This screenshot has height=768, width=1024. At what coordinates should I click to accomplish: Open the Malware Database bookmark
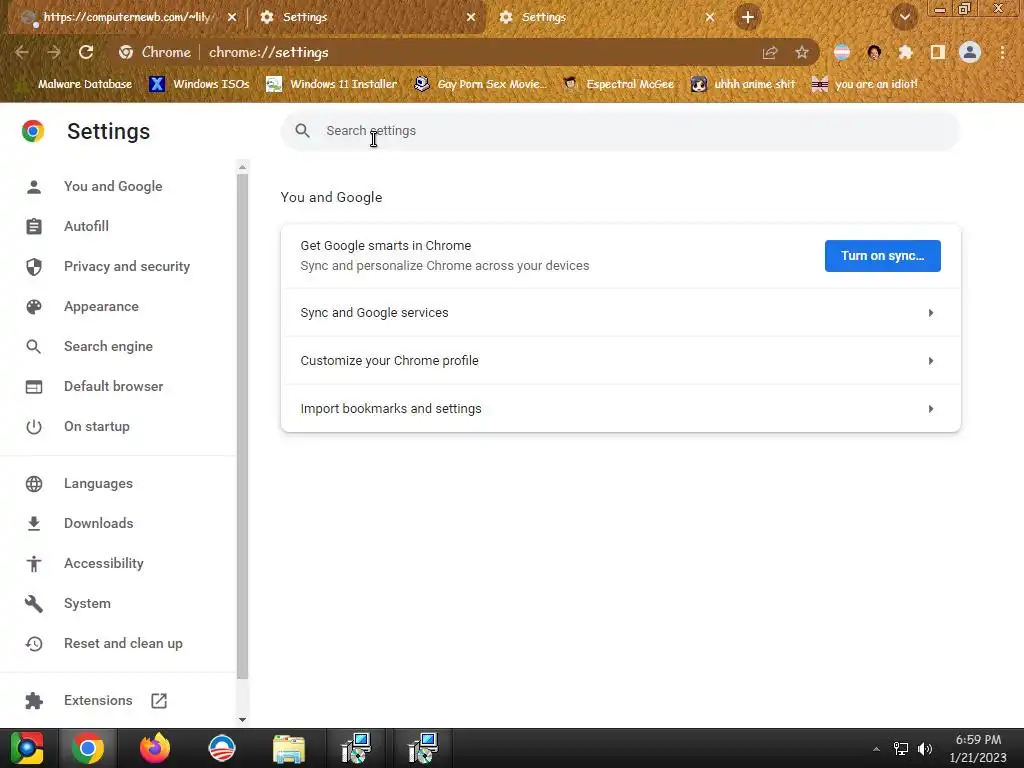[x=77, y=84]
